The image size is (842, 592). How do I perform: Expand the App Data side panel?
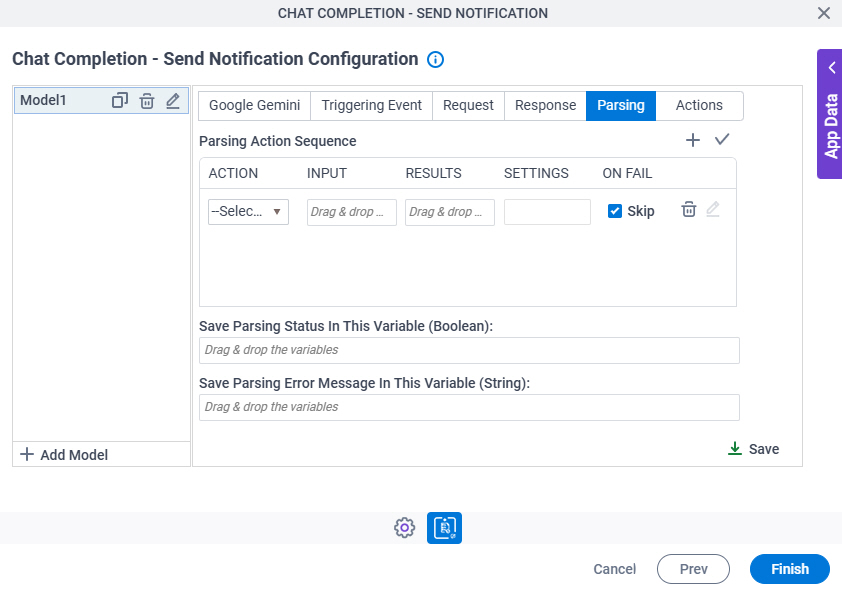(x=830, y=114)
